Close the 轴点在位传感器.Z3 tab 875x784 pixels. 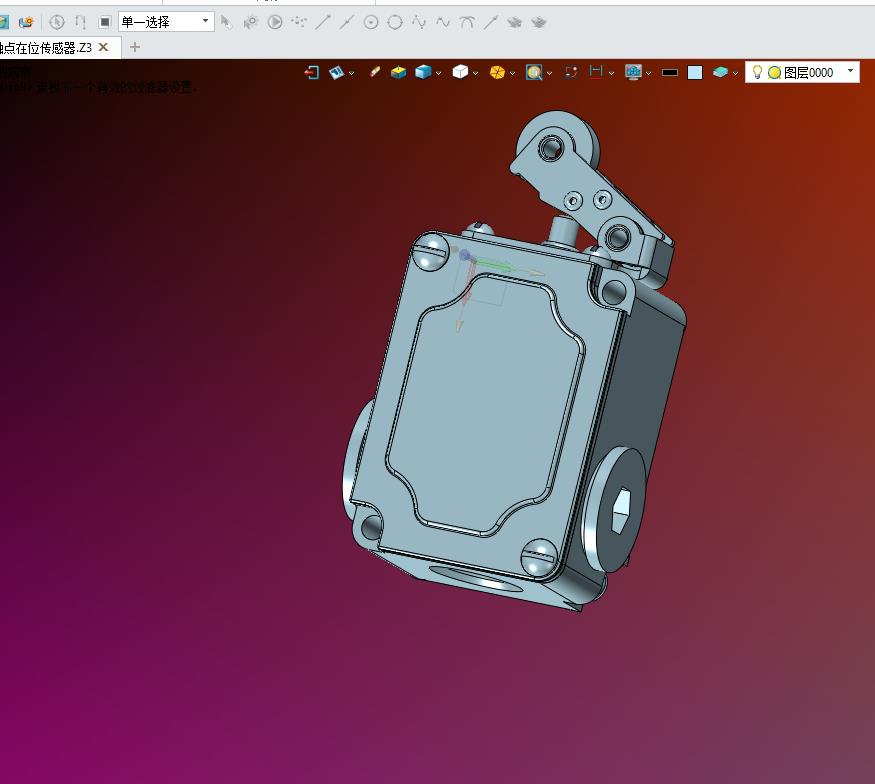point(103,47)
